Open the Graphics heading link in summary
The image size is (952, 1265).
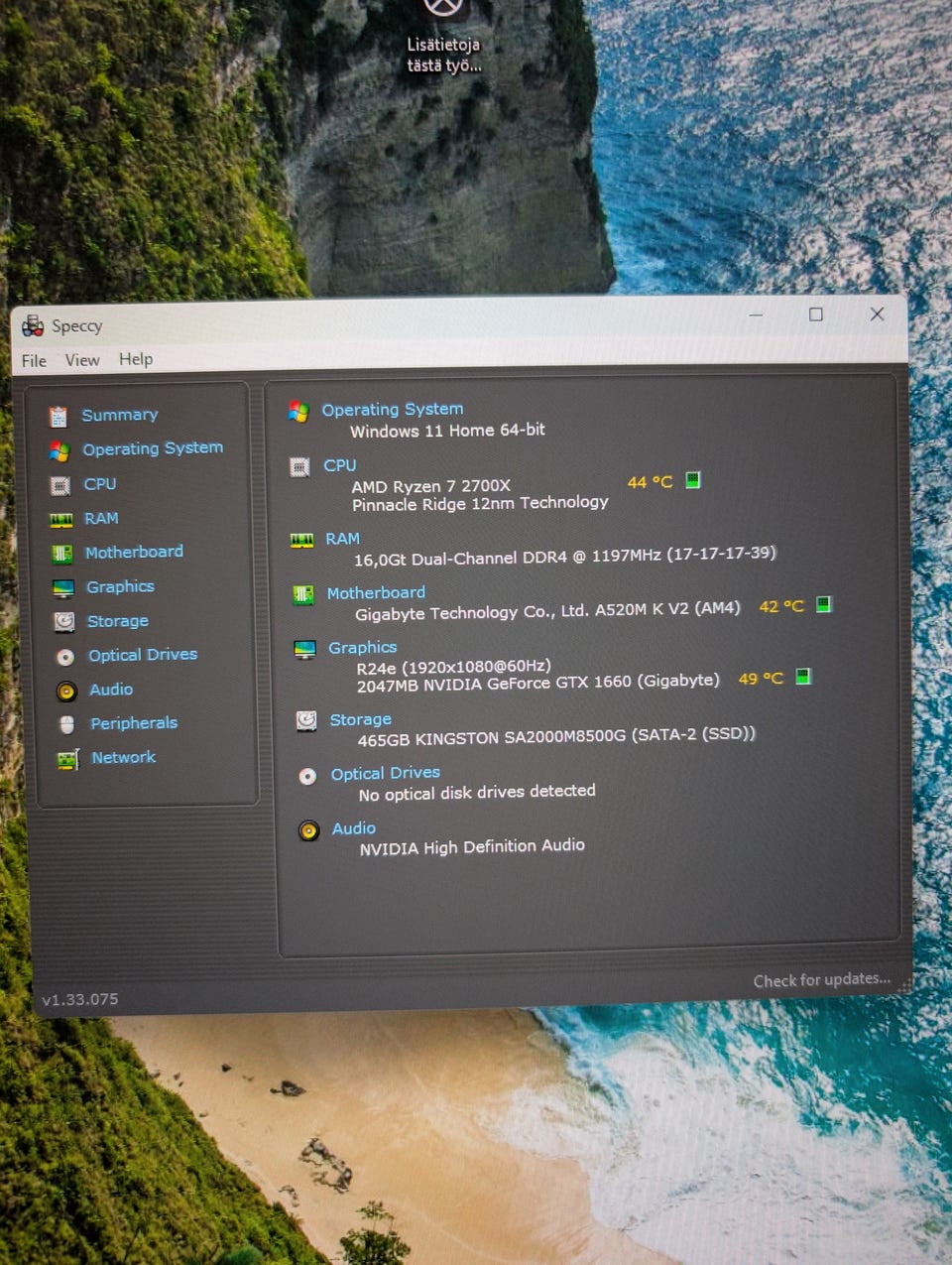coord(363,647)
